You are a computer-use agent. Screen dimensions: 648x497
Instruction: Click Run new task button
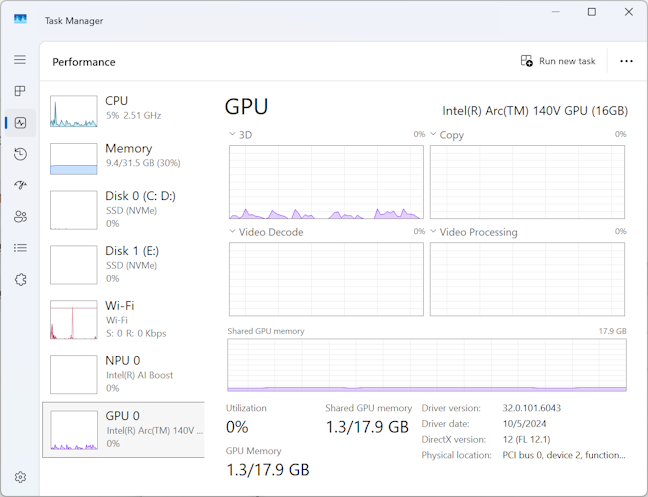point(557,61)
